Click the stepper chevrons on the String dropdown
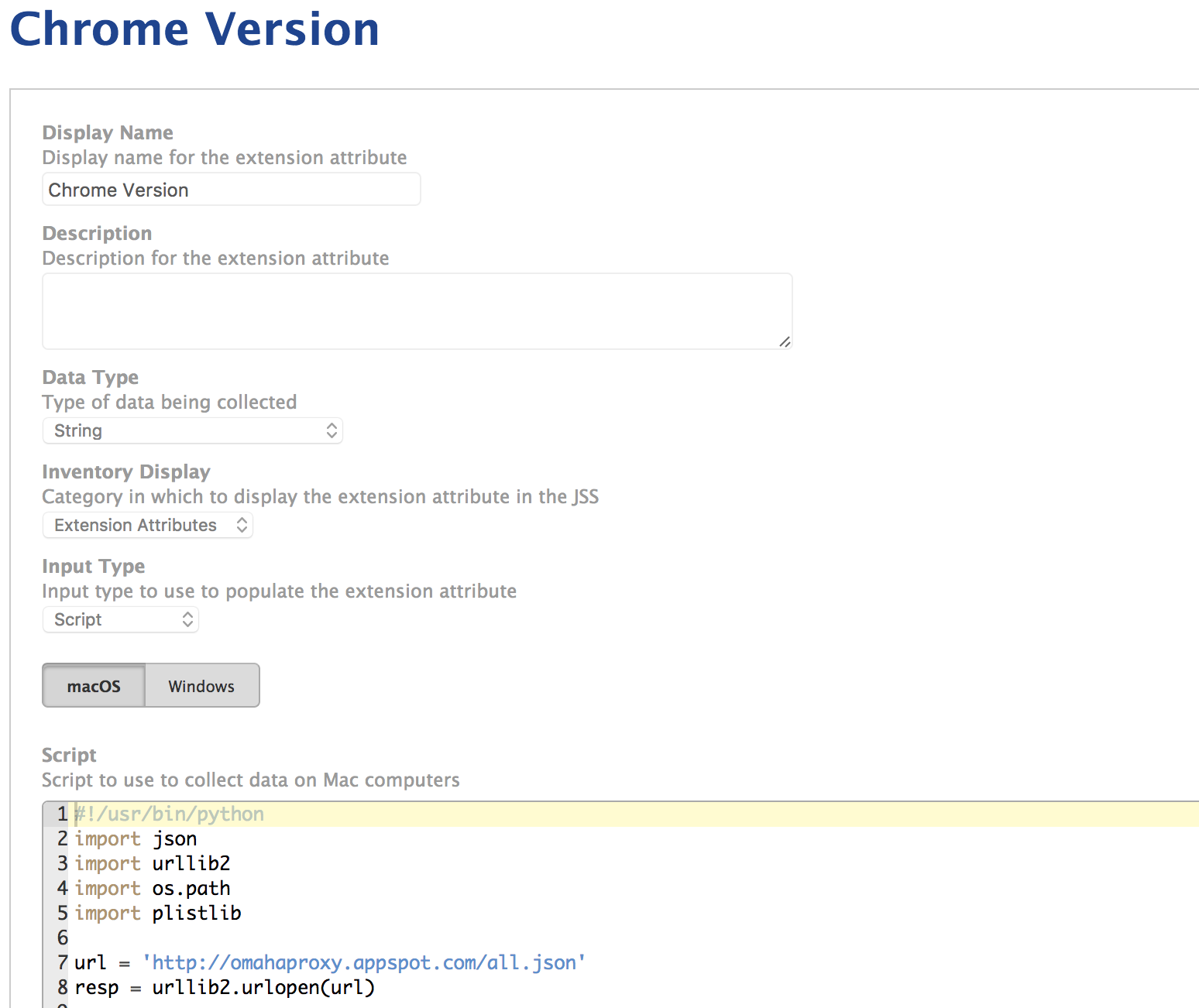The height and width of the screenshot is (1008, 1199). point(332,430)
